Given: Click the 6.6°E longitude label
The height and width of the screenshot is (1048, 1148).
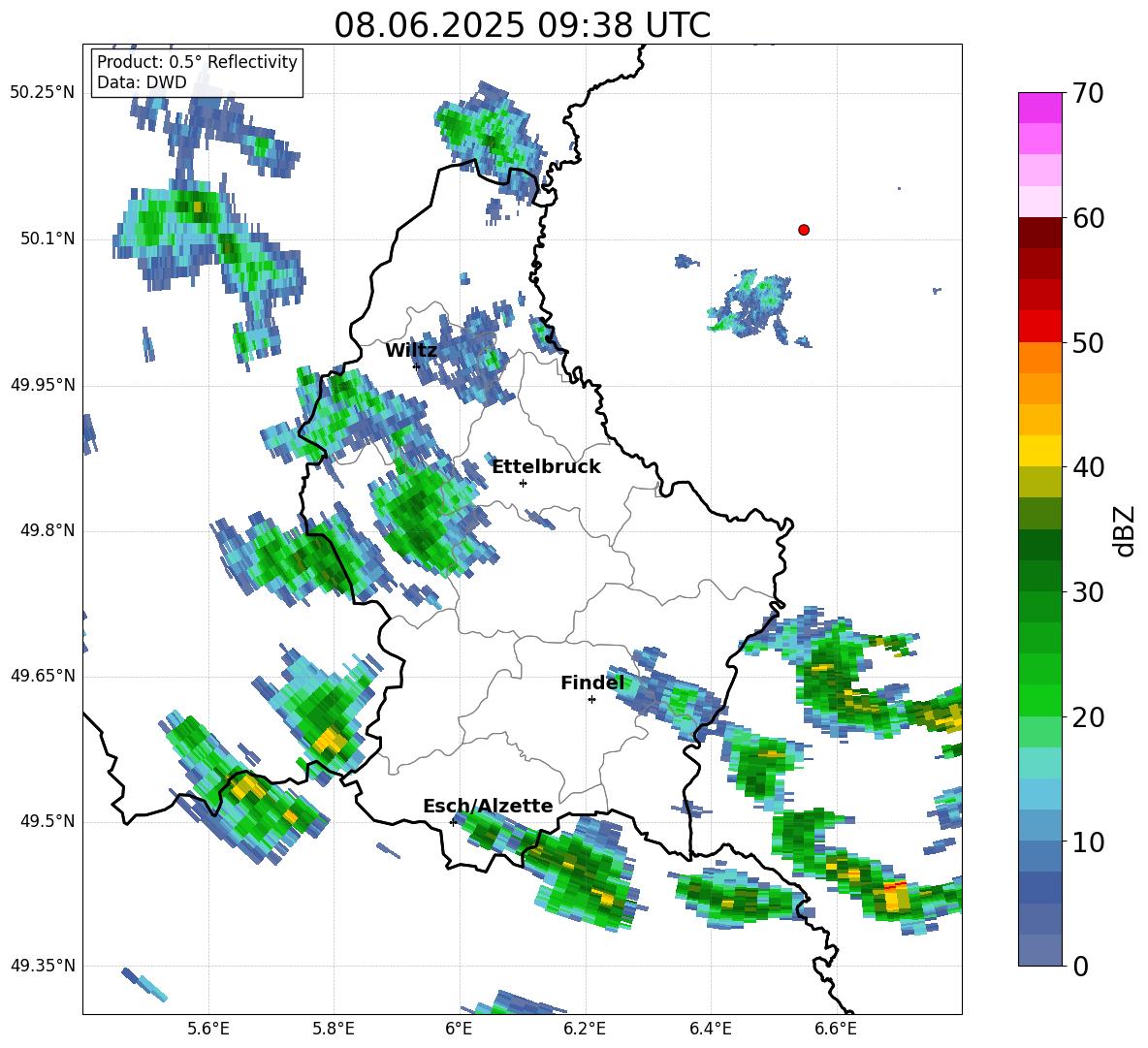Looking at the screenshot, I should tap(836, 1030).
